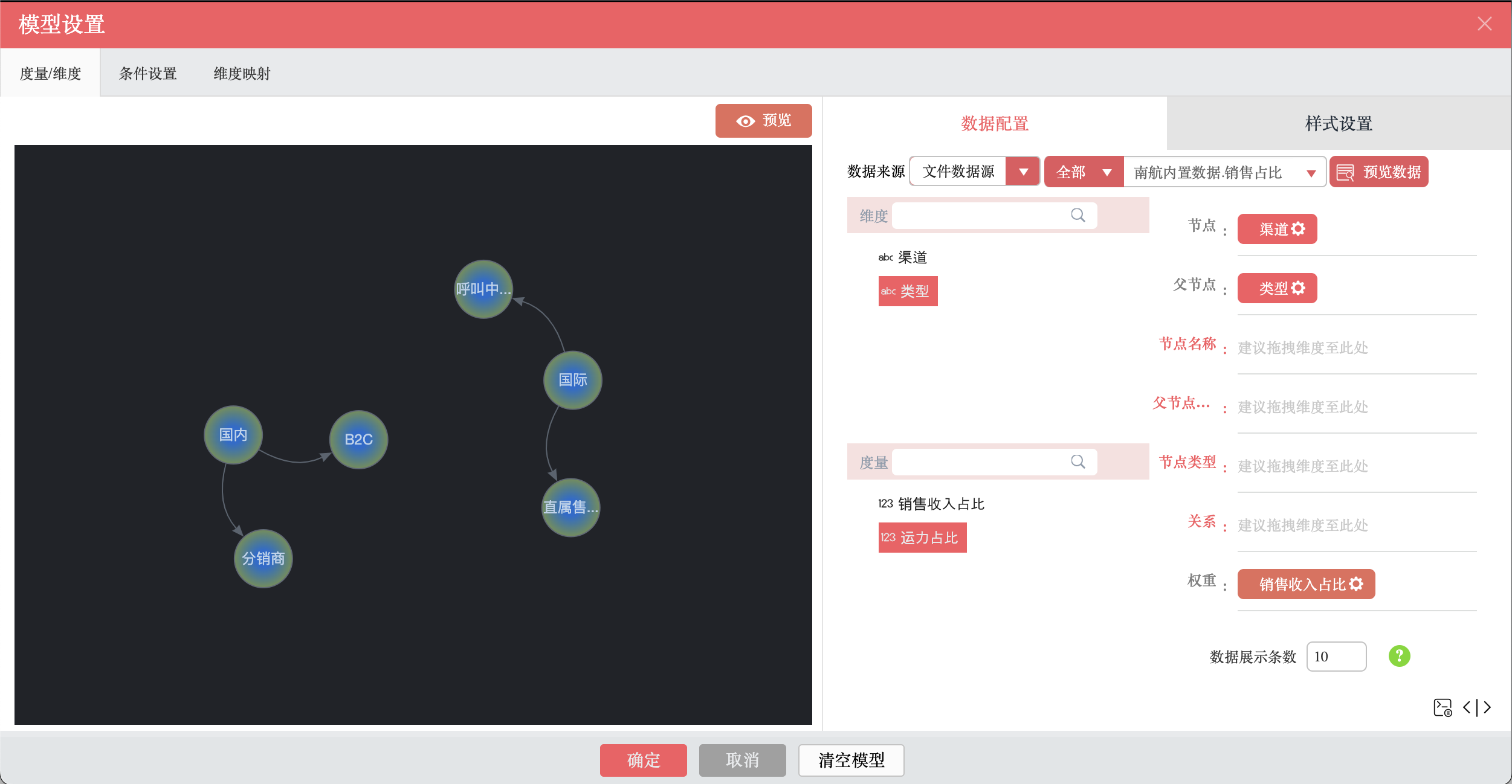The width and height of the screenshot is (1512, 784).
Task: Click the 度量 search input field
Action: click(994, 462)
